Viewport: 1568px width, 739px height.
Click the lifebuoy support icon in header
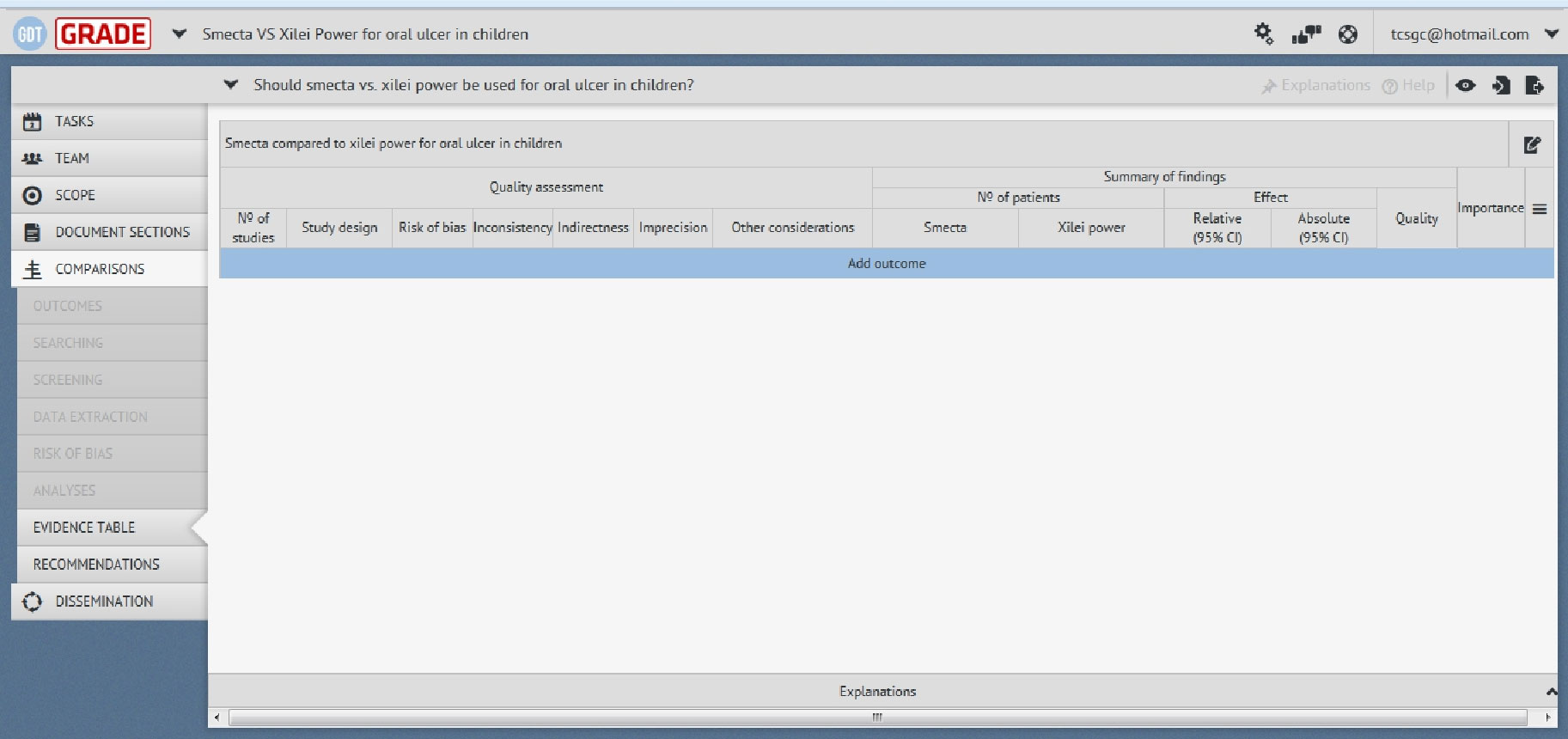(x=1348, y=34)
